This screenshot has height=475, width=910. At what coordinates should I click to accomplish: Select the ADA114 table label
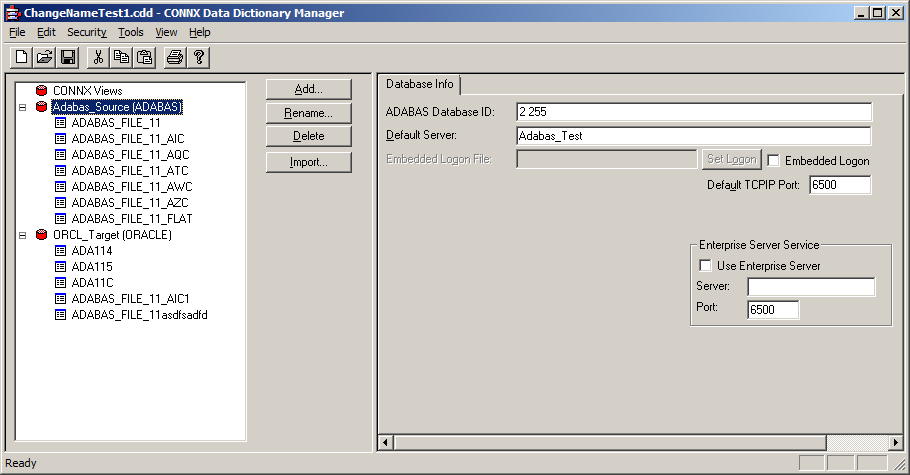(92, 251)
